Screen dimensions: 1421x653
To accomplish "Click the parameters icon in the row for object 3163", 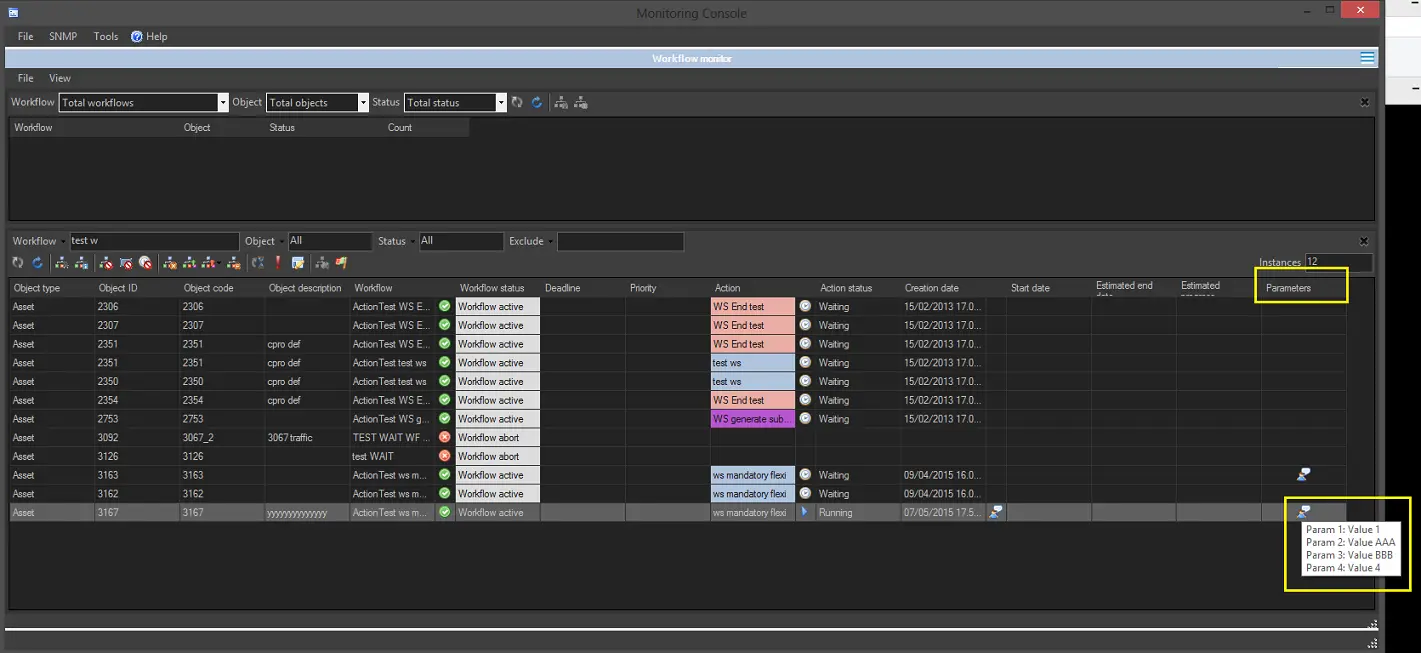I will click(1303, 475).
